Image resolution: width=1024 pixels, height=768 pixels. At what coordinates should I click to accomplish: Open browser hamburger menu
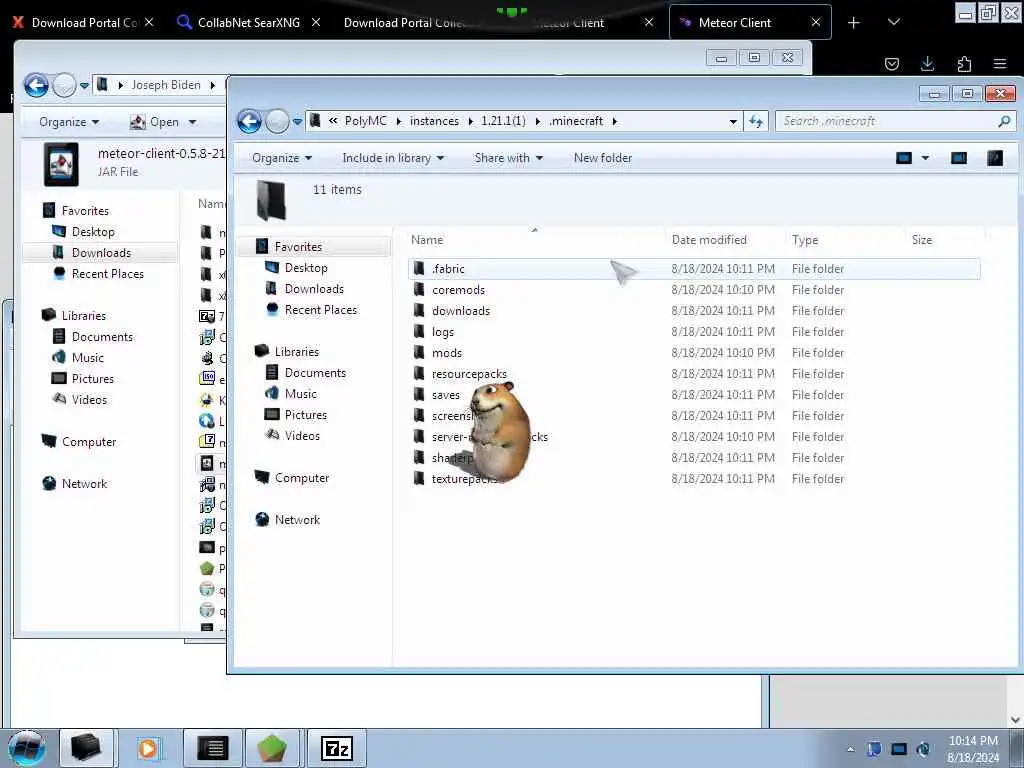pos(1000,63)
